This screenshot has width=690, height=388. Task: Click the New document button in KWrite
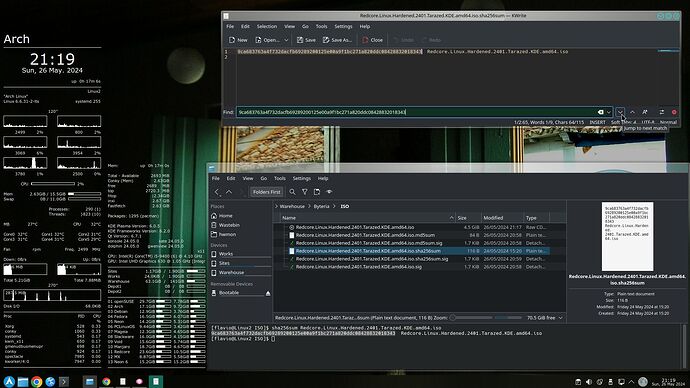click(238, 40)
